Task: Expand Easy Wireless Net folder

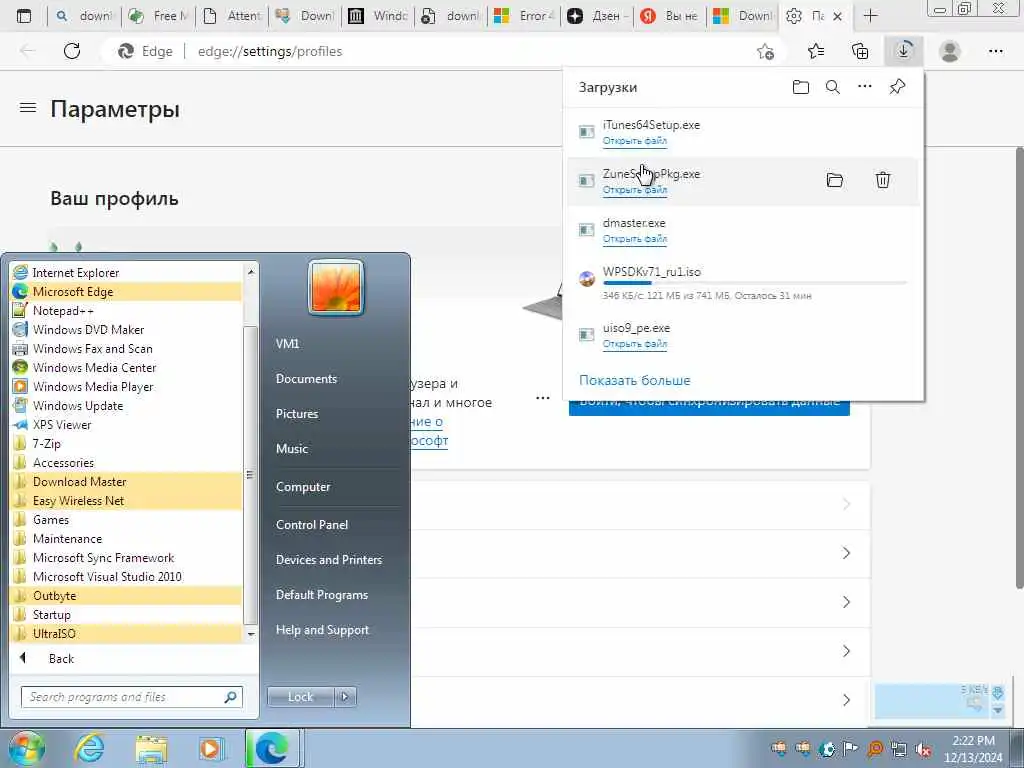Action: tap(127, 500)
